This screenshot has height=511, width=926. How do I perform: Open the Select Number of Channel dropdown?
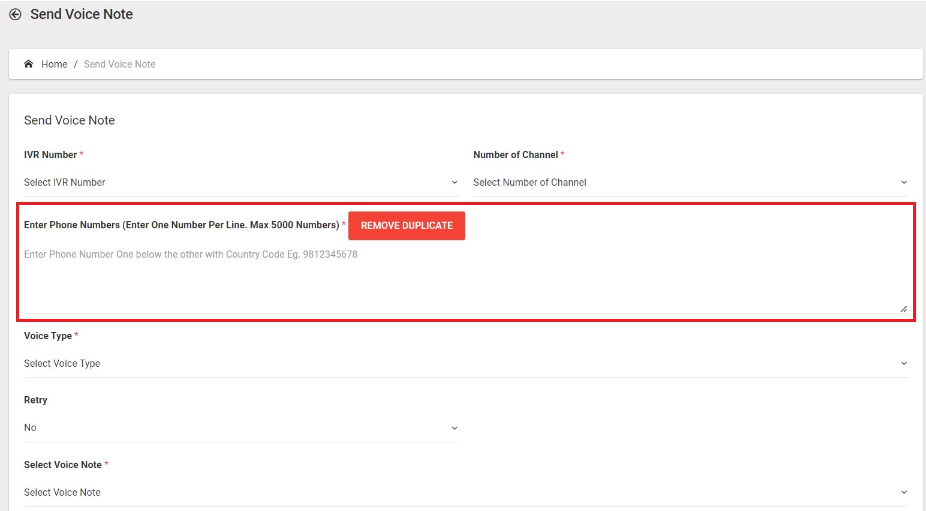coord(690,183)
